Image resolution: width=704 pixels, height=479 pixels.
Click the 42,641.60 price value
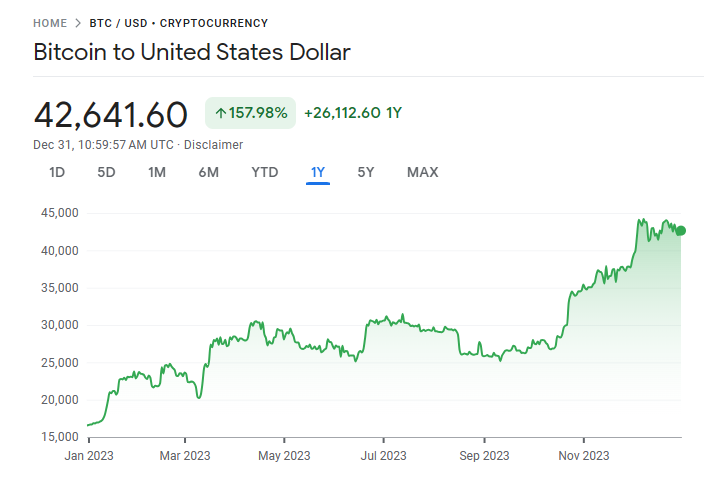(x=111, y=114)
